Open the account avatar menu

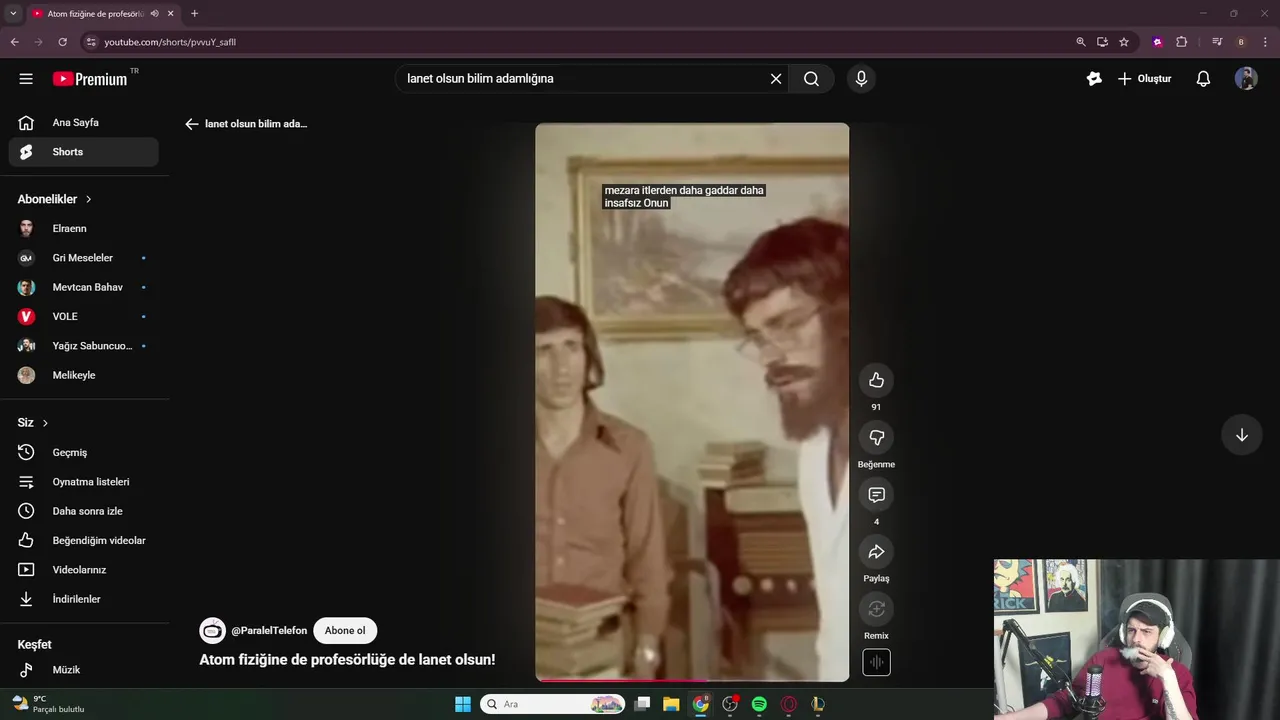pyautogui.click(x=1246, y=79)
